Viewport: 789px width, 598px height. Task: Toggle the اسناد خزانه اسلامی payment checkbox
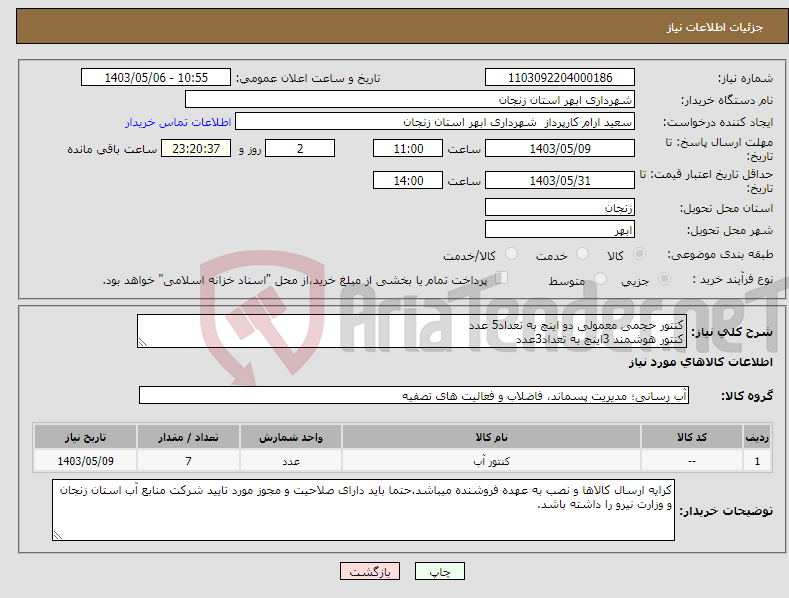[502, 278]
